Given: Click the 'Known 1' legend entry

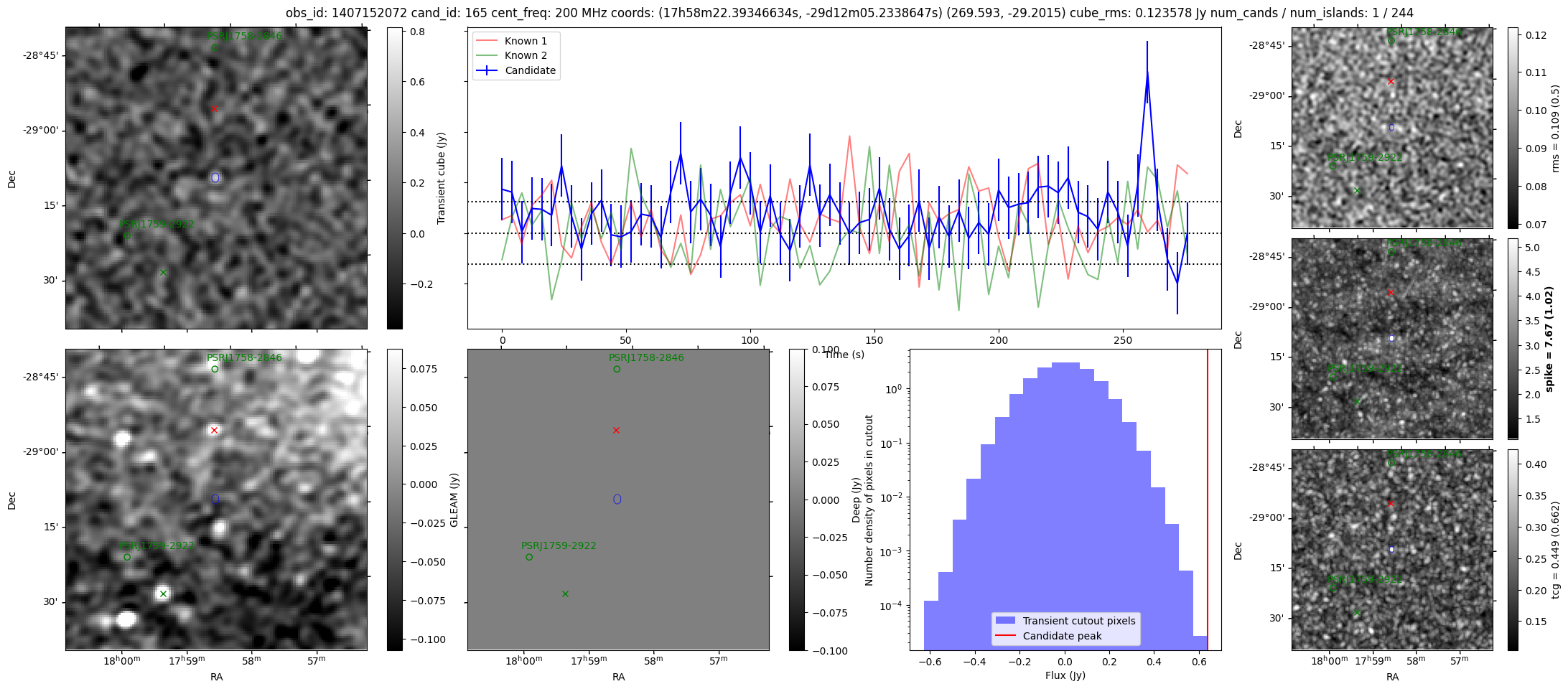Looking at the screenshot, I should (x=526, y=41).
